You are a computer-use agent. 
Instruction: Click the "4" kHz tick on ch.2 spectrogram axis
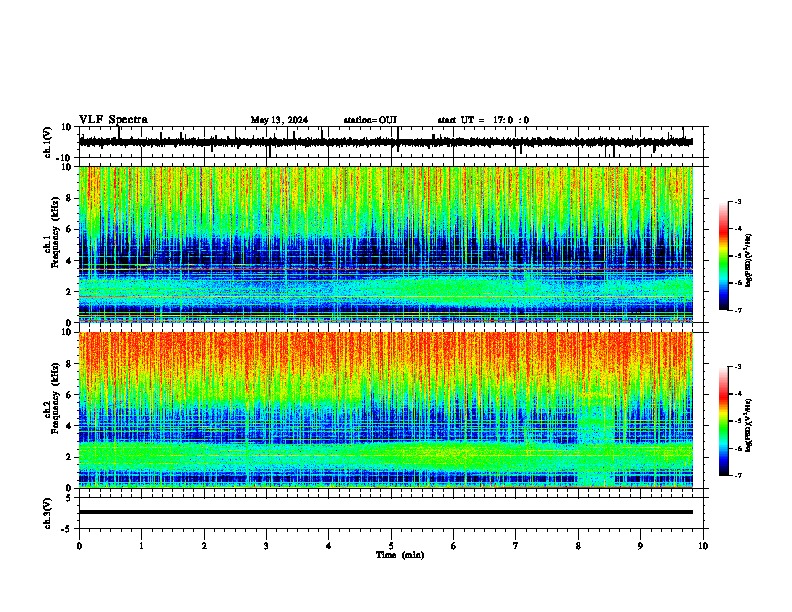tap(69, 426)
